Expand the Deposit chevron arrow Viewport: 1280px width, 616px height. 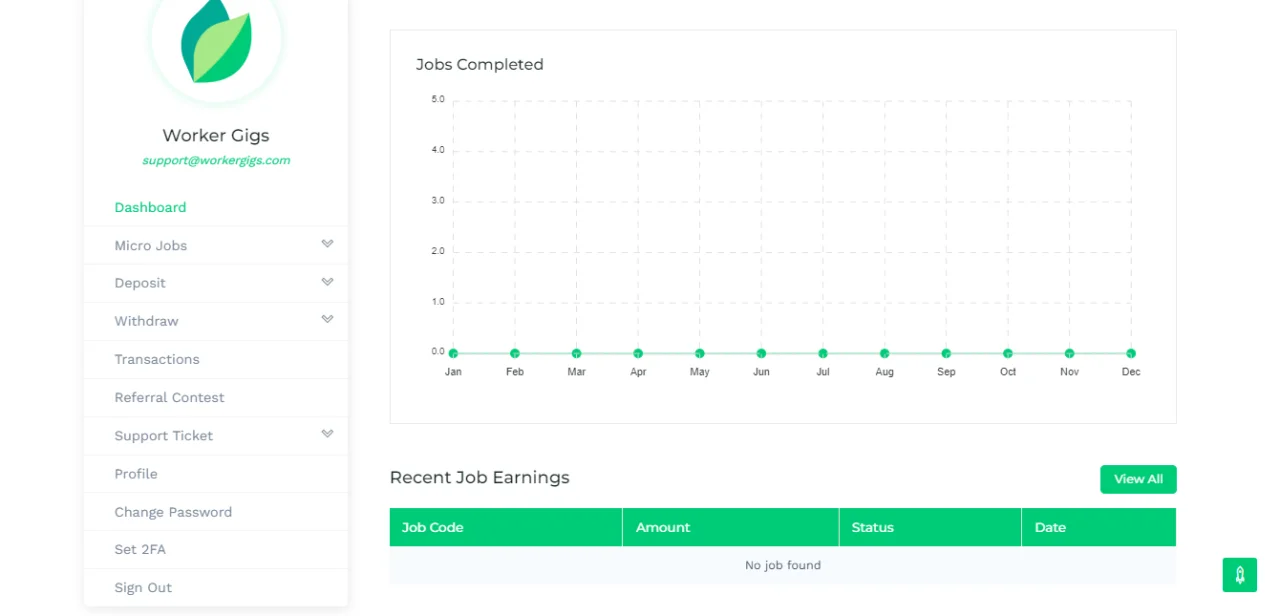click(327, 281)
